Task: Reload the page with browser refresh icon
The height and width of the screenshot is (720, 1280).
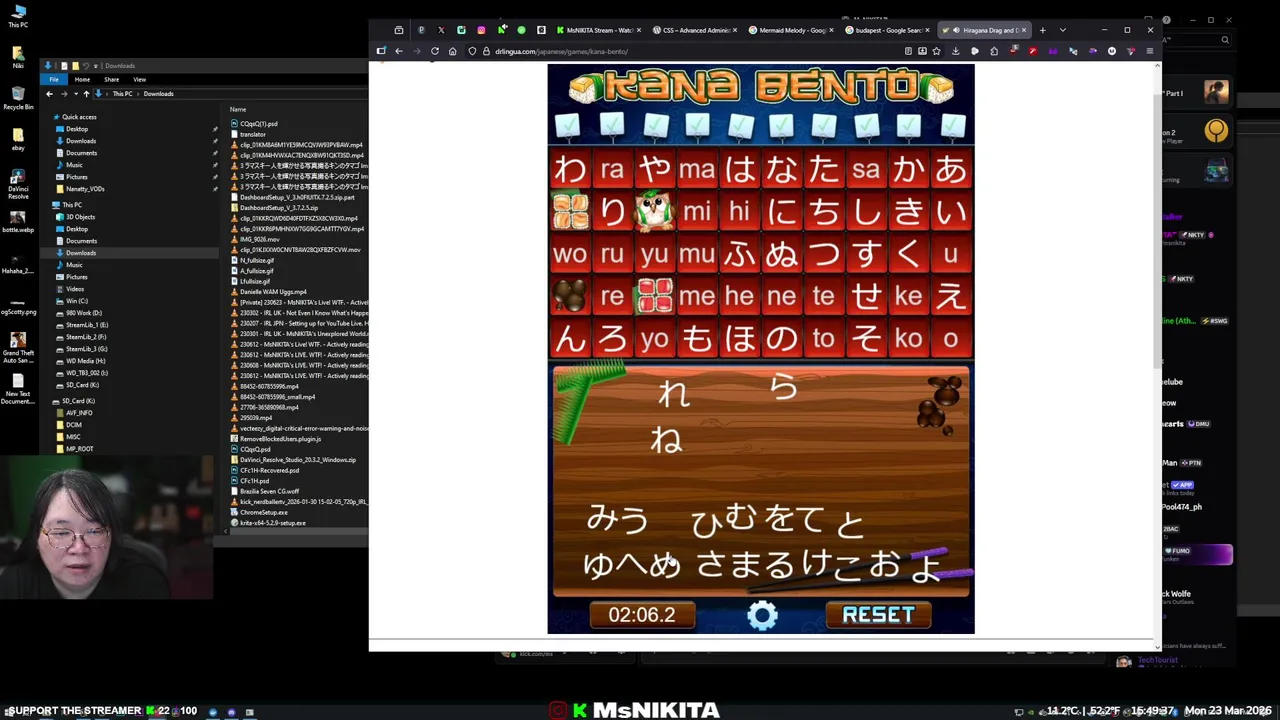Action: coord(434,51)
